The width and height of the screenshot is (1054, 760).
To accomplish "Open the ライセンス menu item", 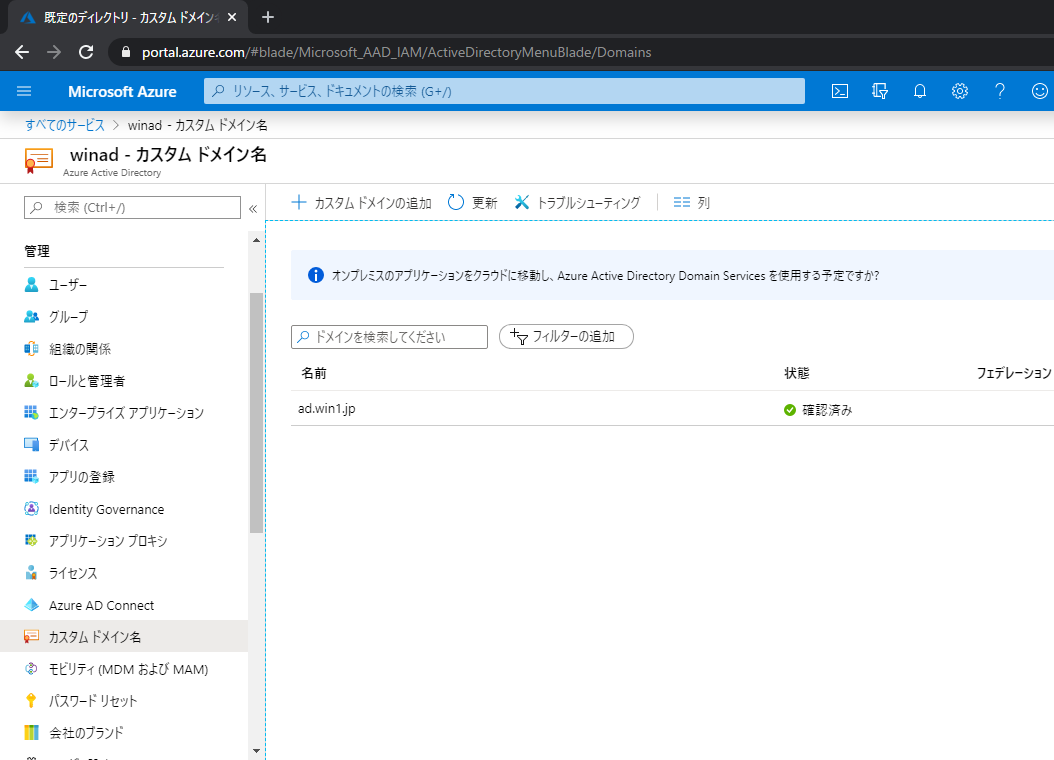I will pyautogui.click(x=124, y=573).
